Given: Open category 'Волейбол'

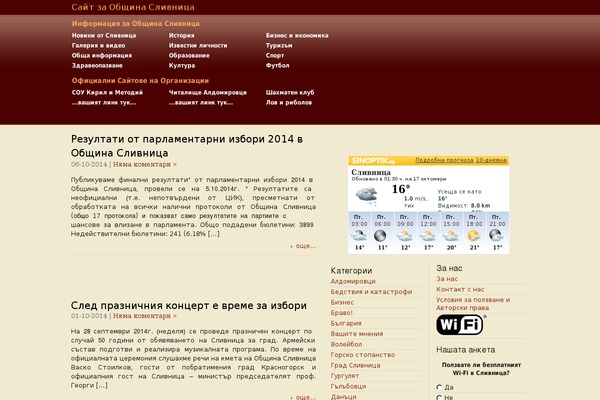Looking at the screenshot, I should (346, 344).
